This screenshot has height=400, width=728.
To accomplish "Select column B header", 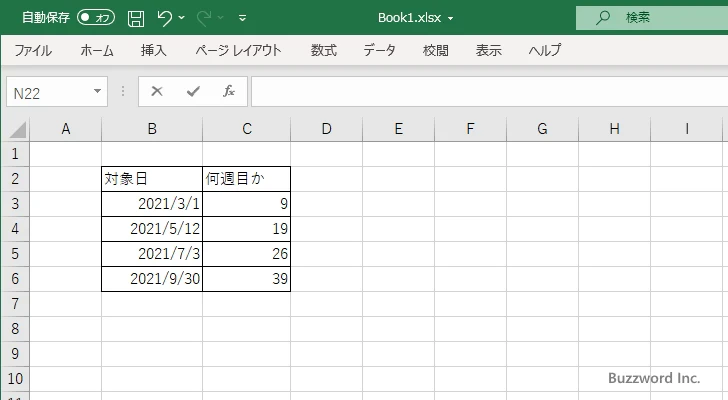I will click(x=152, y=129).
